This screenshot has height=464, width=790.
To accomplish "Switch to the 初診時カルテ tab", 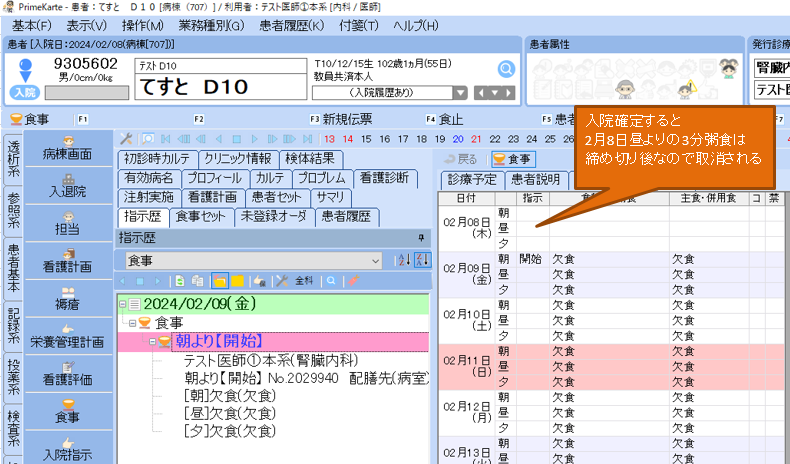I will tap(157, 159).
